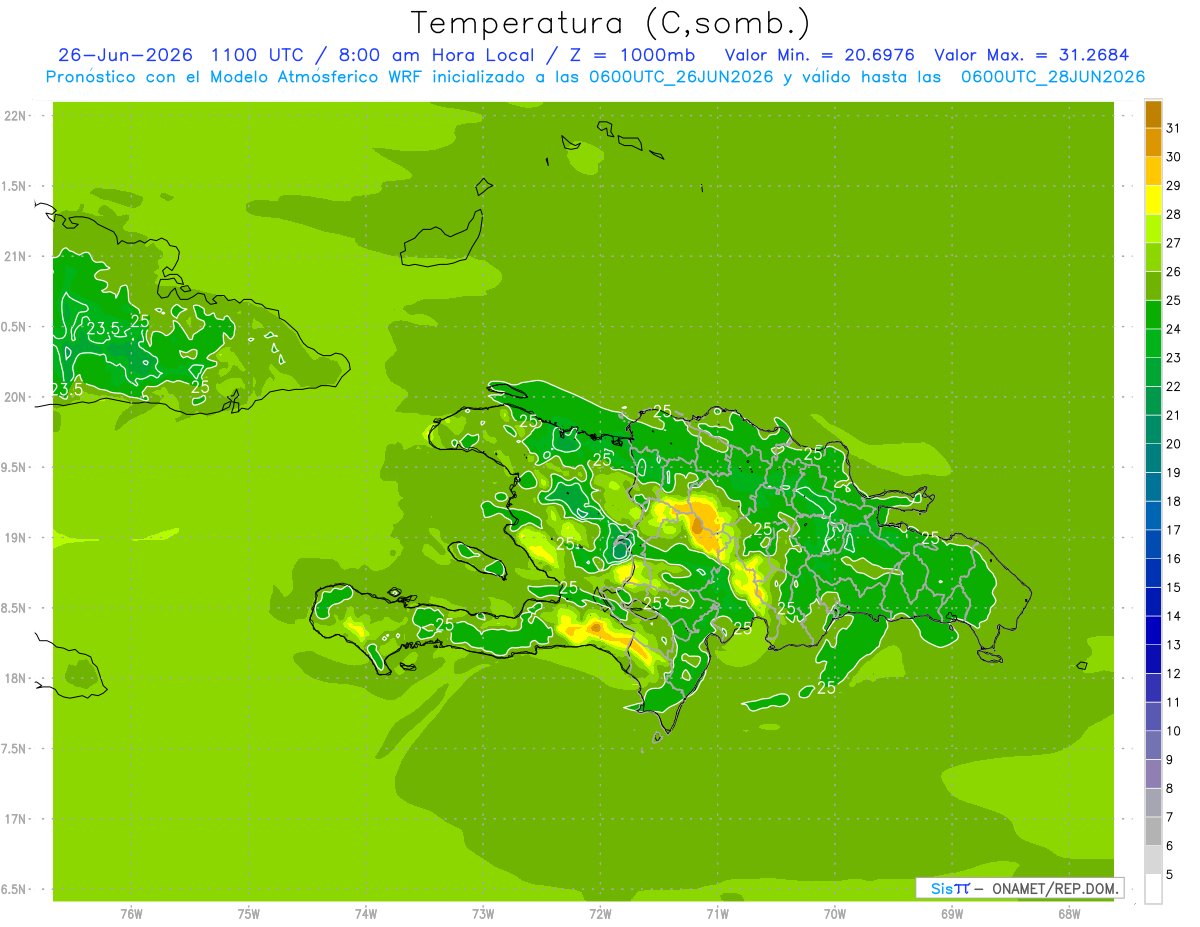Pick the dark orange top legend swatch

pos(1153,115)
